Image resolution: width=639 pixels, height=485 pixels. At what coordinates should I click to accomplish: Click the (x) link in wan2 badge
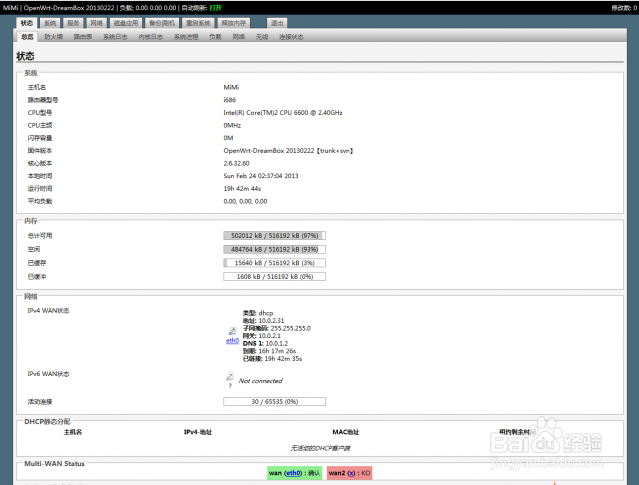[351, 473]
